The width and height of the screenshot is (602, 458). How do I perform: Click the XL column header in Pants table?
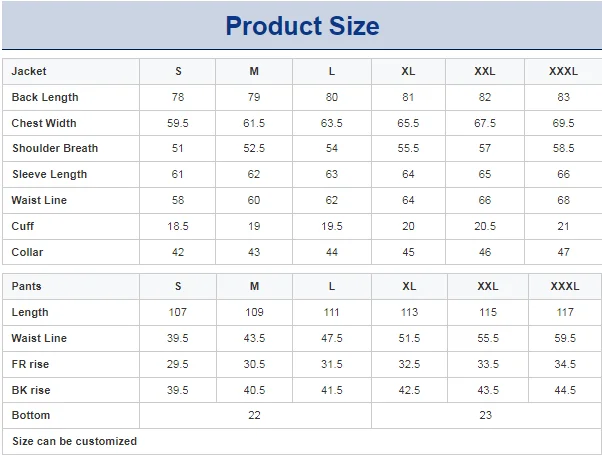[x=409, y=286]
